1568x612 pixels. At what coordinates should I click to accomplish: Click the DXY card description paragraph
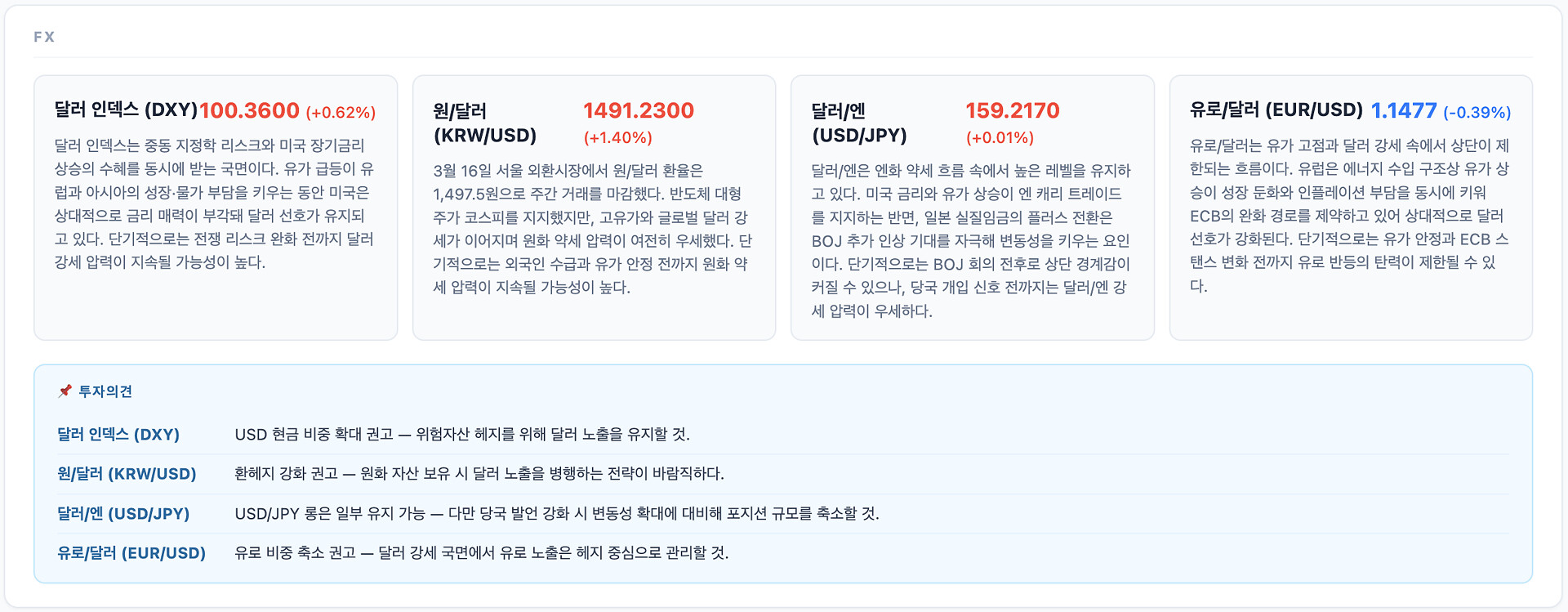click(x=215, y=203)
